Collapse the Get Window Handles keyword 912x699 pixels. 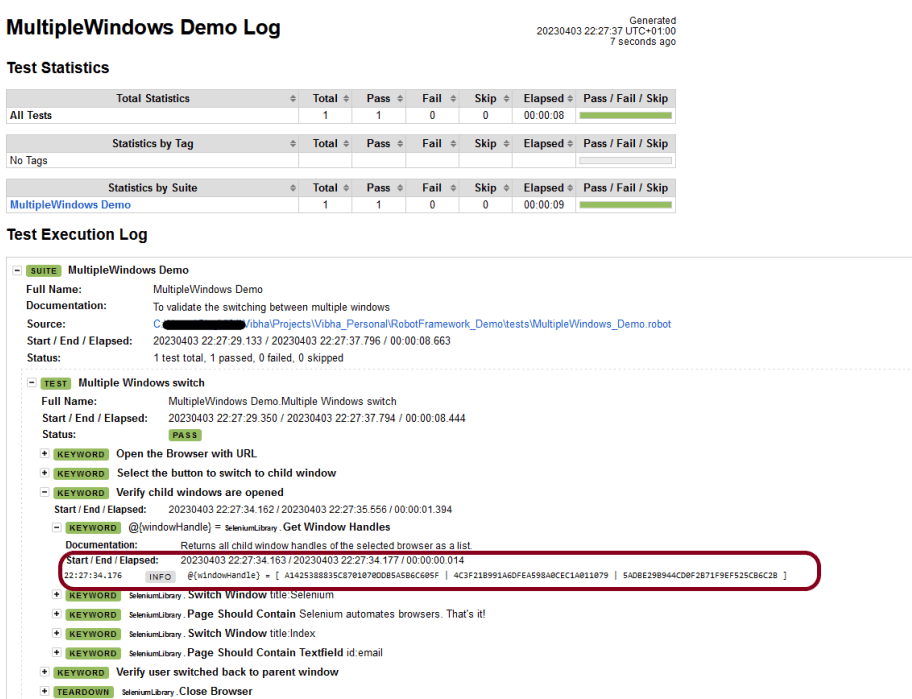(57, 527)
